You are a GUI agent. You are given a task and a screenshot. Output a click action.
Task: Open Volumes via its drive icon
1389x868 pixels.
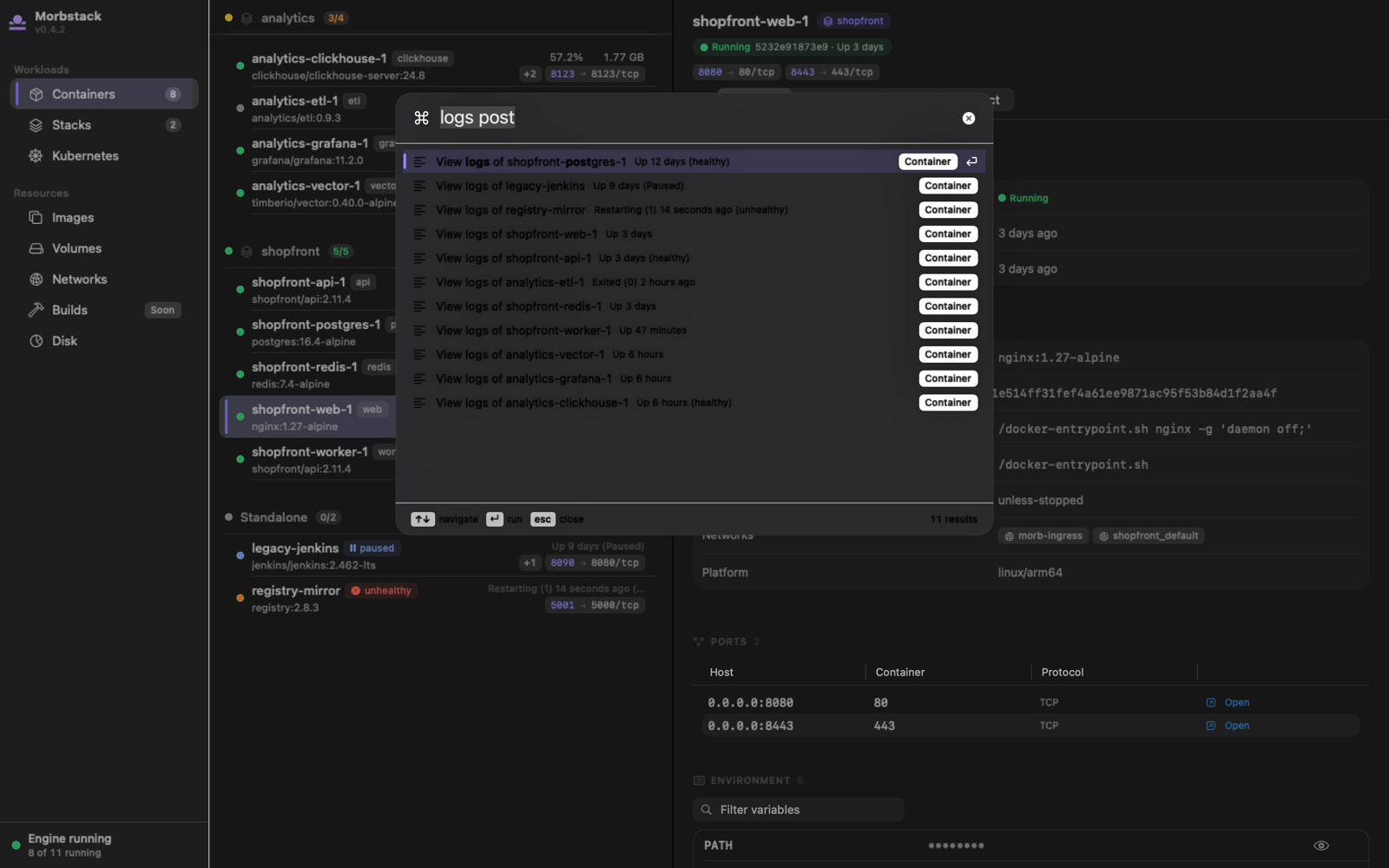click(36, 248)
